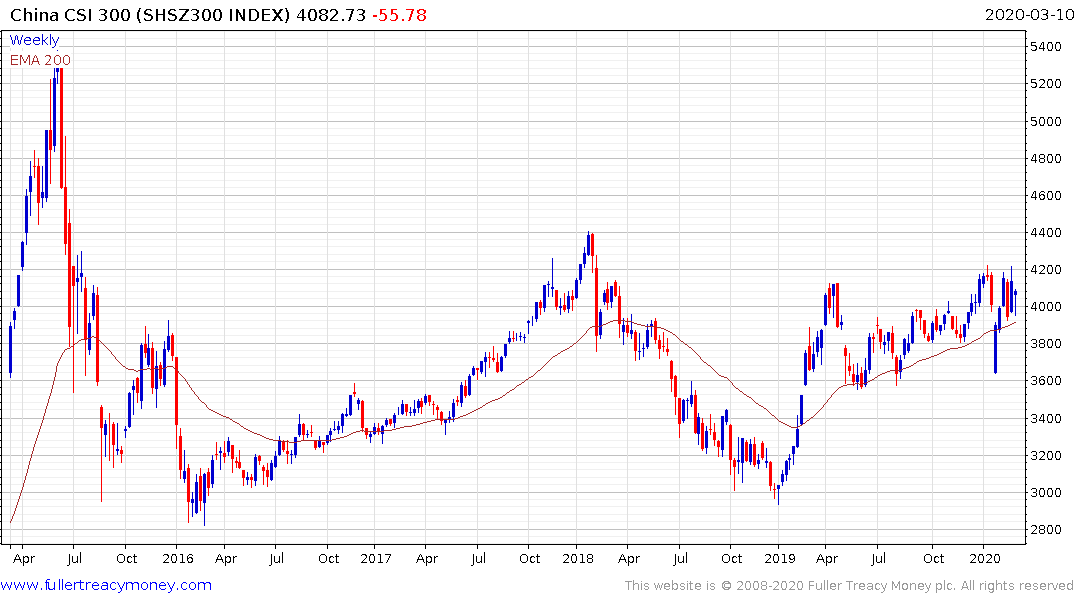Image resolution: width=1075 pixels, height=600 pixels.
Task: Click the 5000 price axis label
Action: (x=1046, y=121)
